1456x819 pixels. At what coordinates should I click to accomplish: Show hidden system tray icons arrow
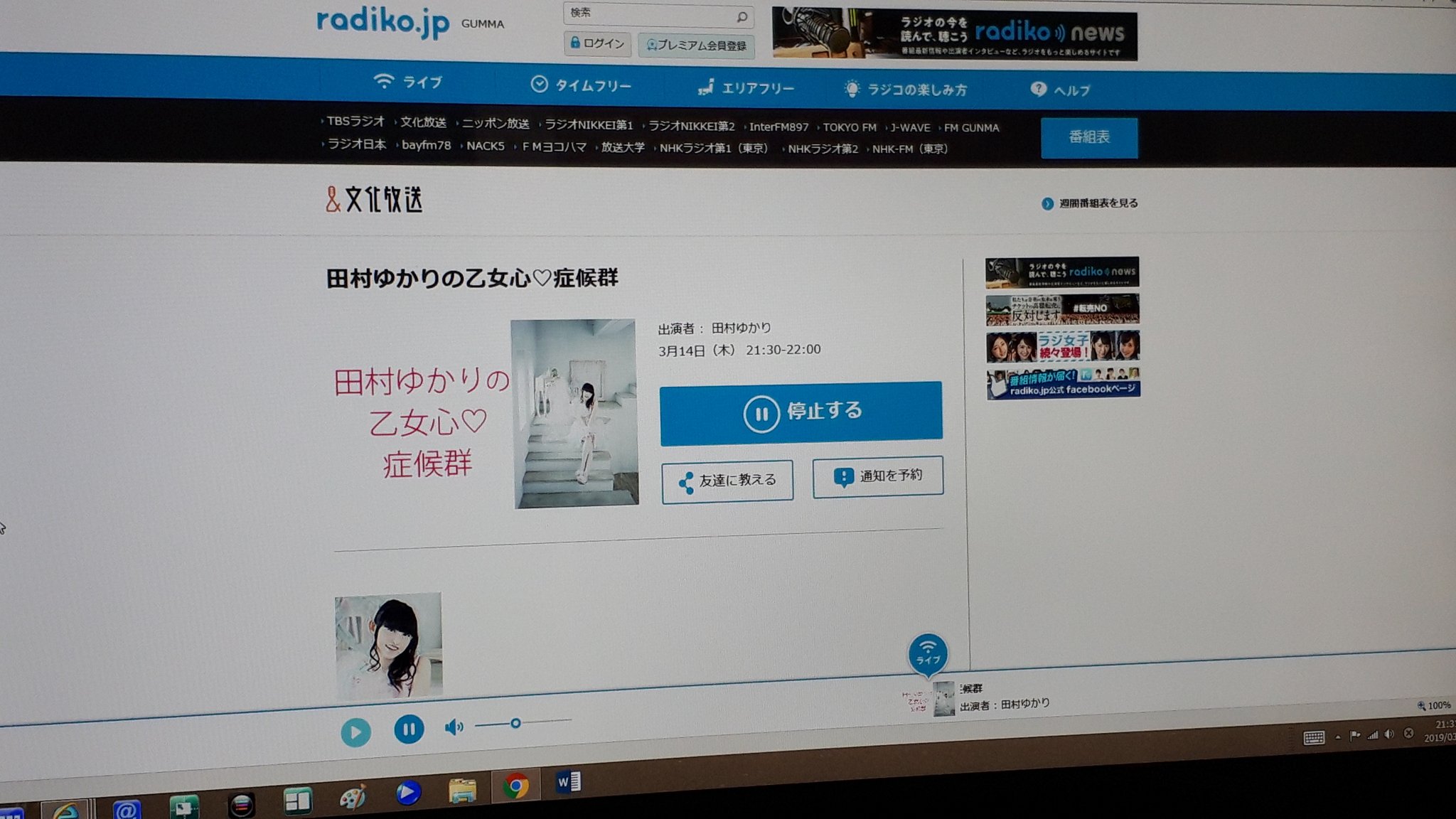[x=1338, y=737]
